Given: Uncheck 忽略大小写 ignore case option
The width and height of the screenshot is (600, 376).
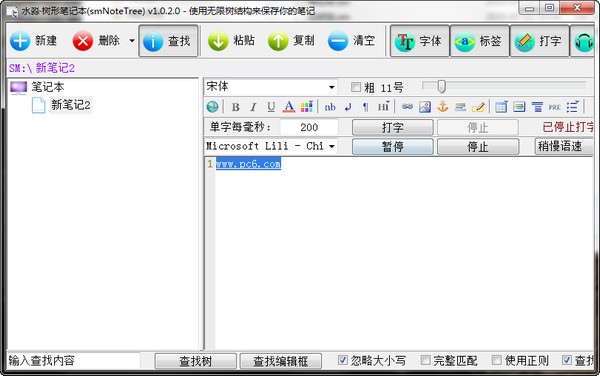Looking at the screenshot, I should (342, 360).
